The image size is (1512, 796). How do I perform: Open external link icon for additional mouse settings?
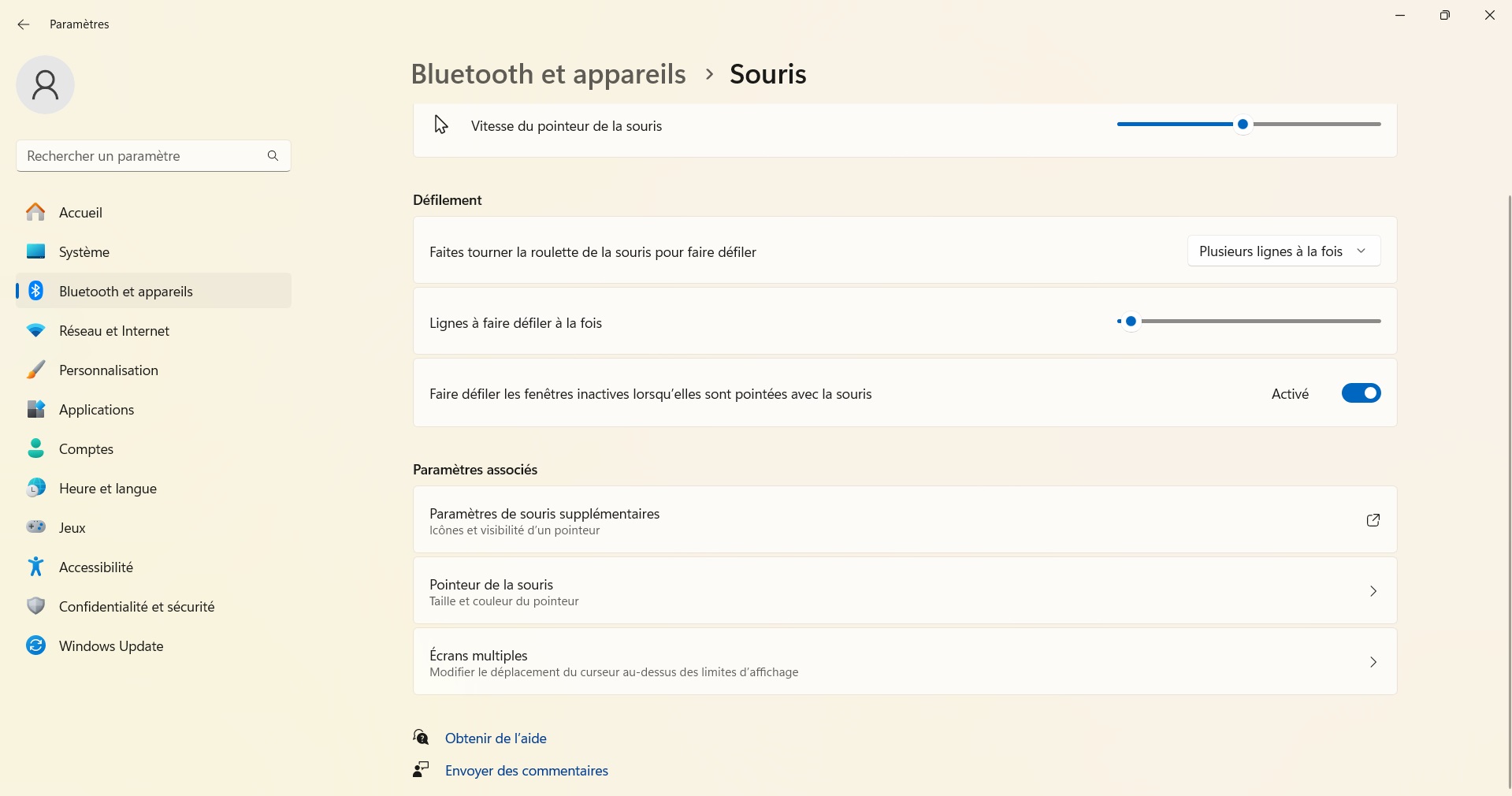point(1373,520)
